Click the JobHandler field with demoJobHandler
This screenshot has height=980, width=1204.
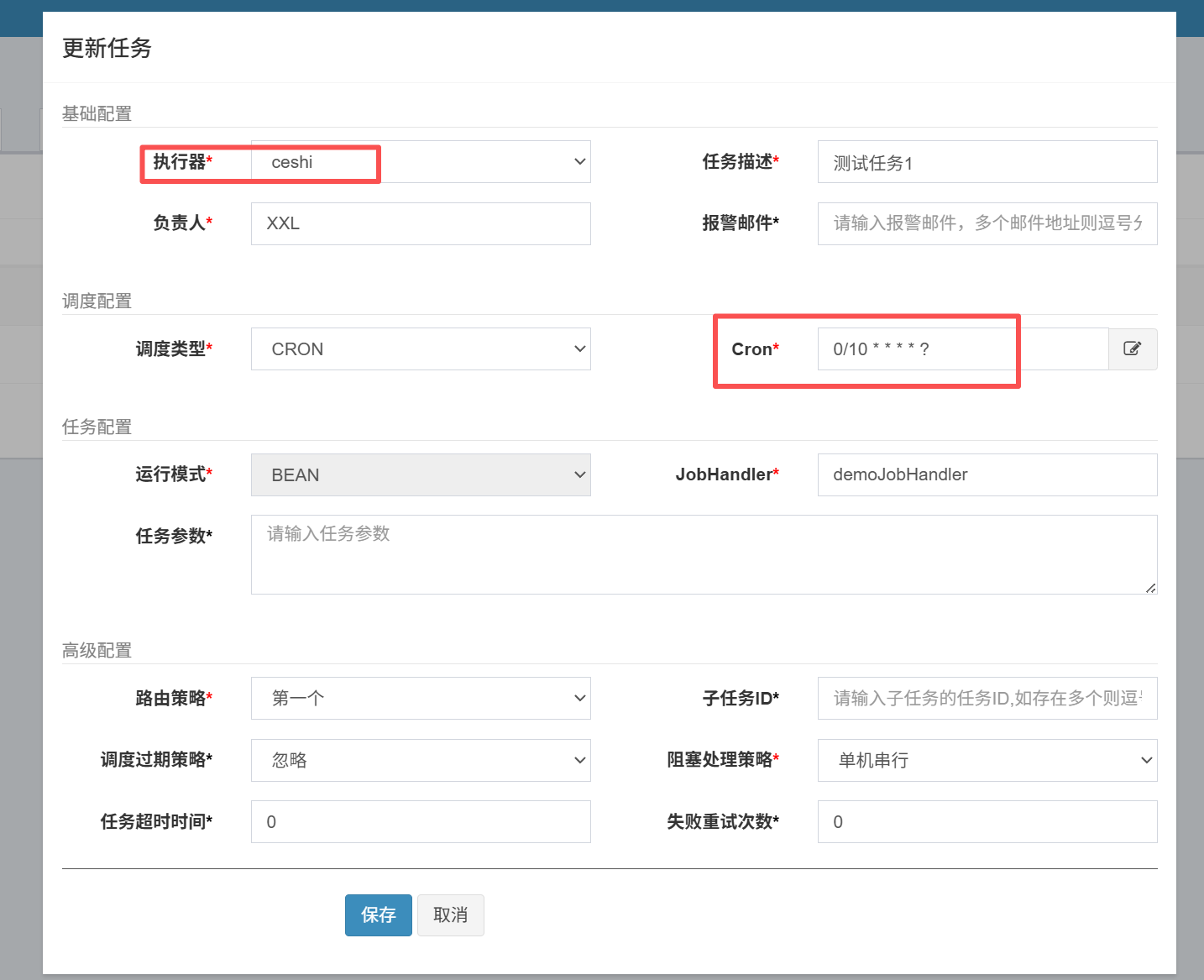[987, 475]
